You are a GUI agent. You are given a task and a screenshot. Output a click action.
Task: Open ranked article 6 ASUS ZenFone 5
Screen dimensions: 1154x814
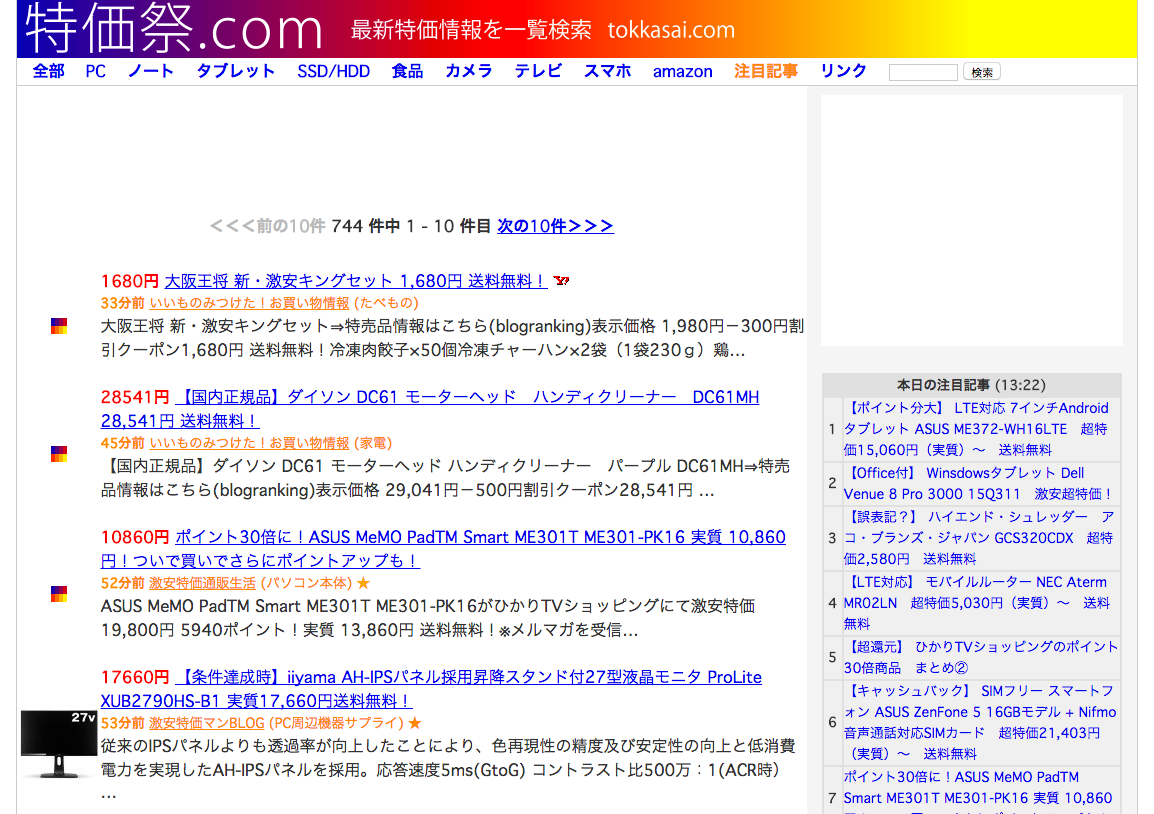(x=980, y=722)
